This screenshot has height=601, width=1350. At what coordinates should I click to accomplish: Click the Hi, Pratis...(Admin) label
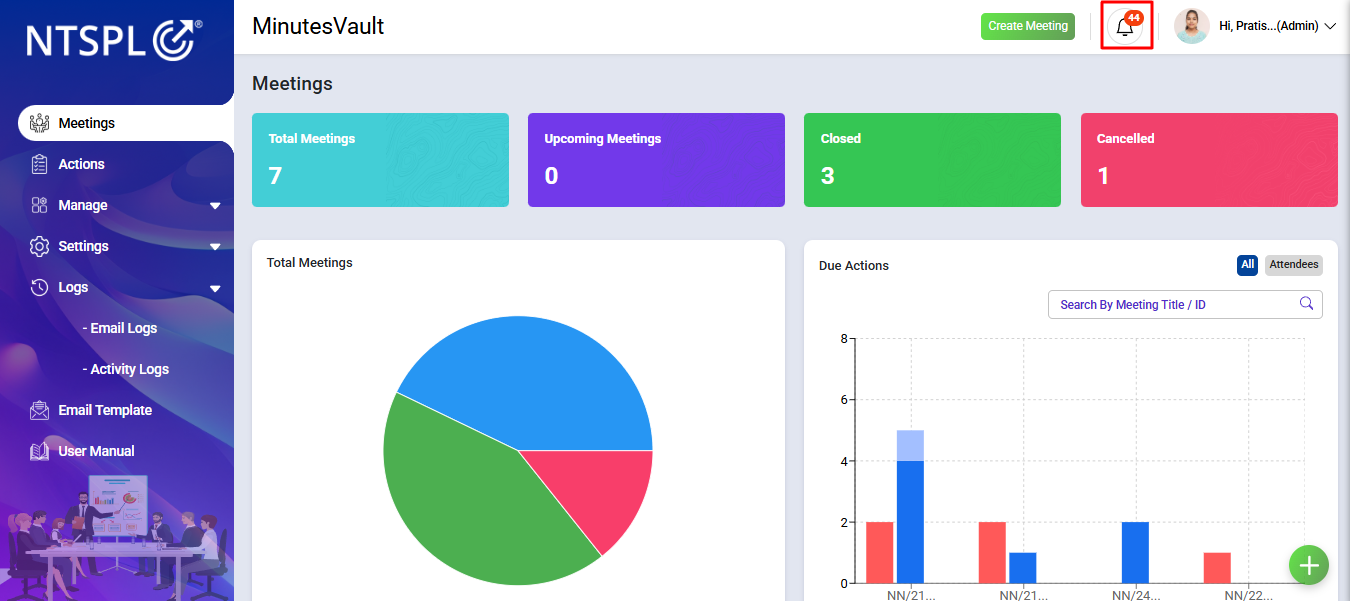[x=1269, y=26]
